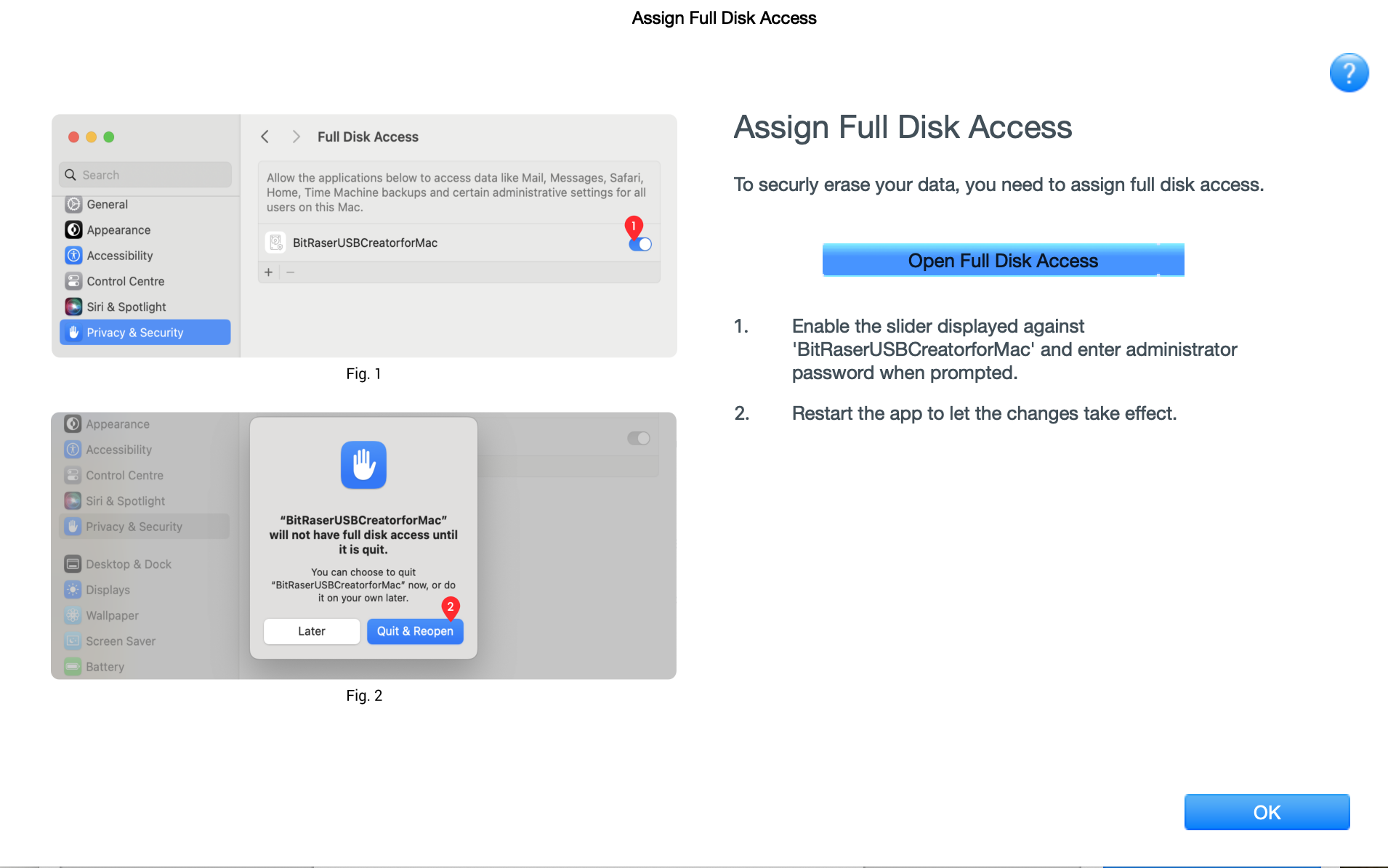Viewport: 1388px width, 868px height.
Task: Click the plus add-app icon in Fig. 1
Action: [x=269, y=272]
